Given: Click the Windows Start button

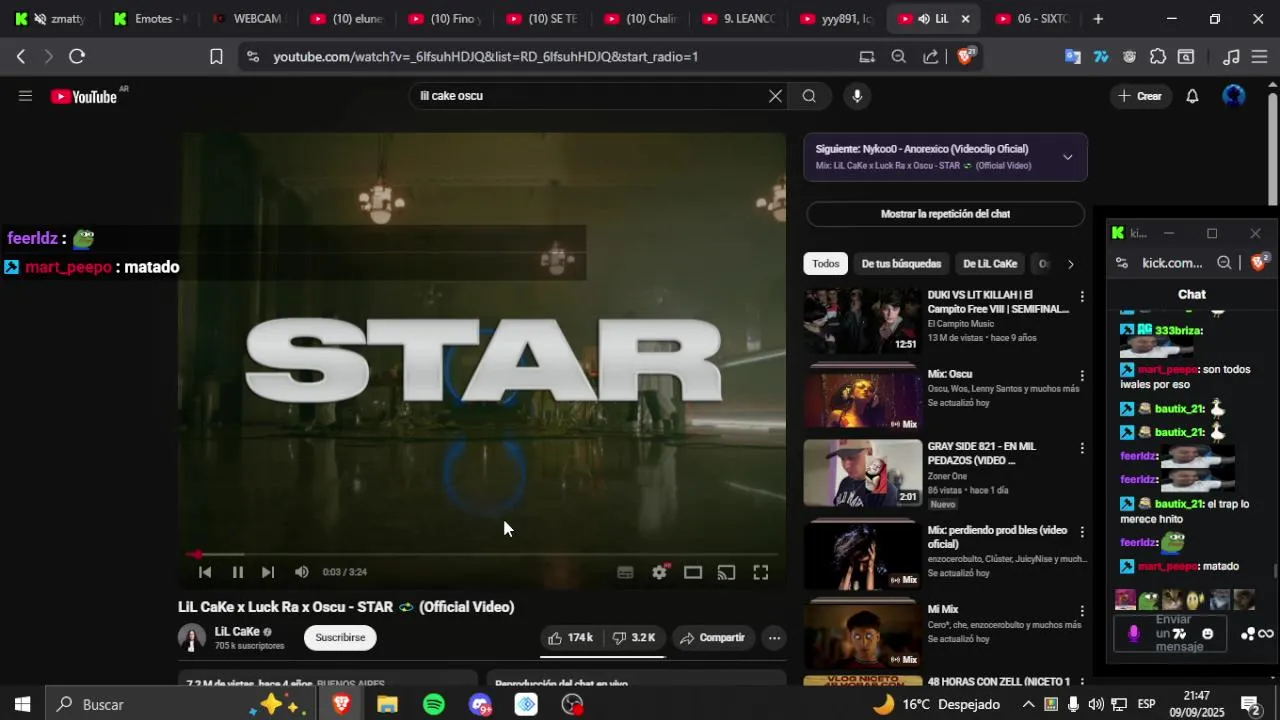Looking at the screenshot, I should click(x=22, y=705).
